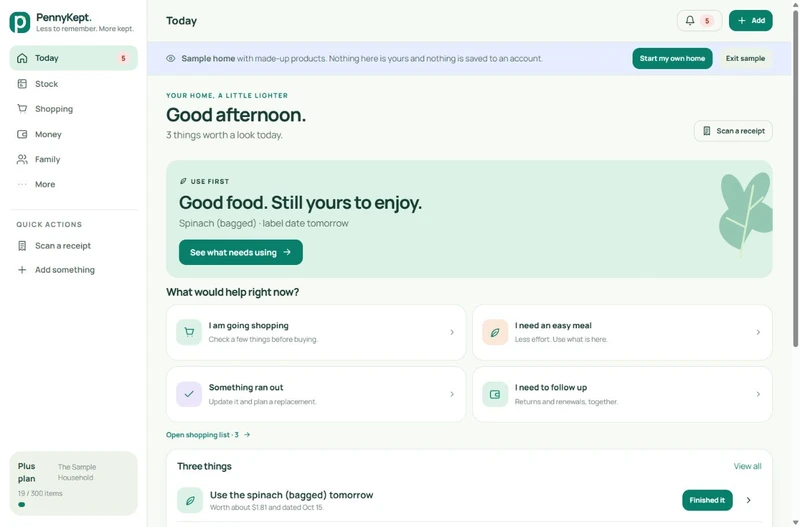Mark spinach as Finished it
This screenshot has height=527, width=800.
pyautogui.click(x=707, y=500)
